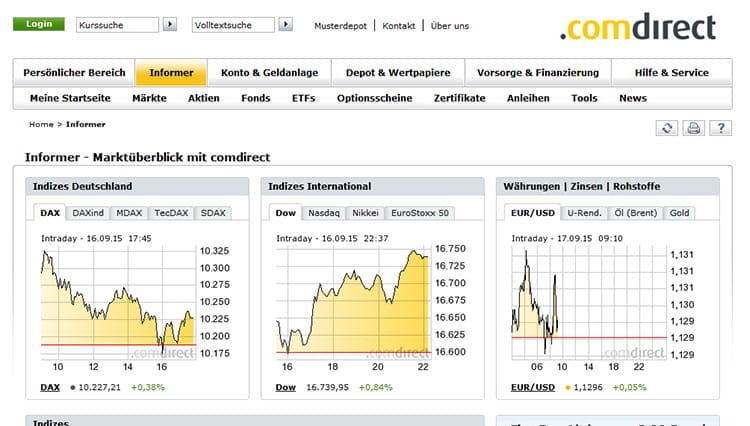Open the Zertifikate submenu item
This screenshot has width=750, height=426.
(459, 98)
